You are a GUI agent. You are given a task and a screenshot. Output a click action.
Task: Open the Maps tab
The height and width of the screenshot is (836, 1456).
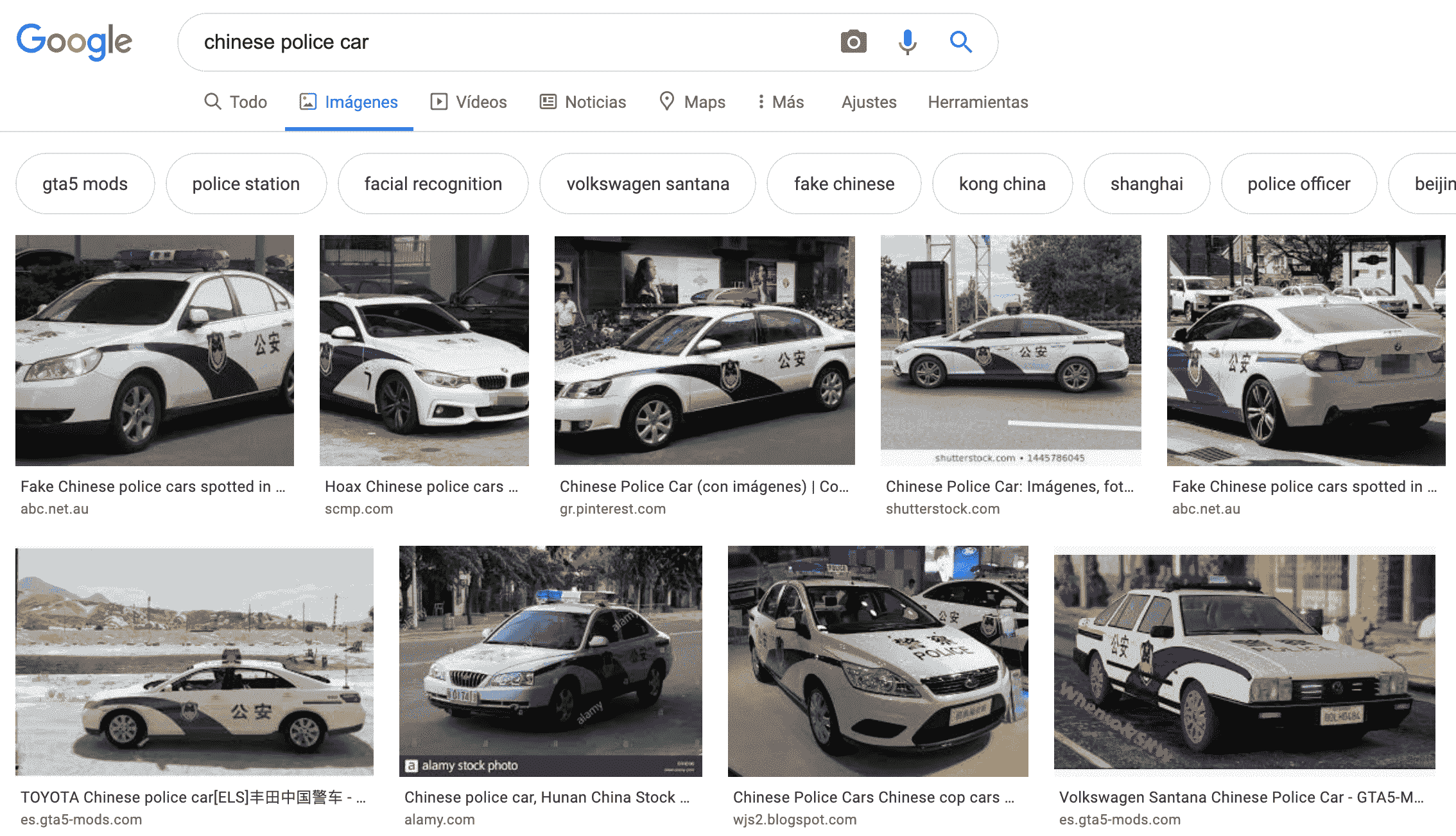(692, 101)
